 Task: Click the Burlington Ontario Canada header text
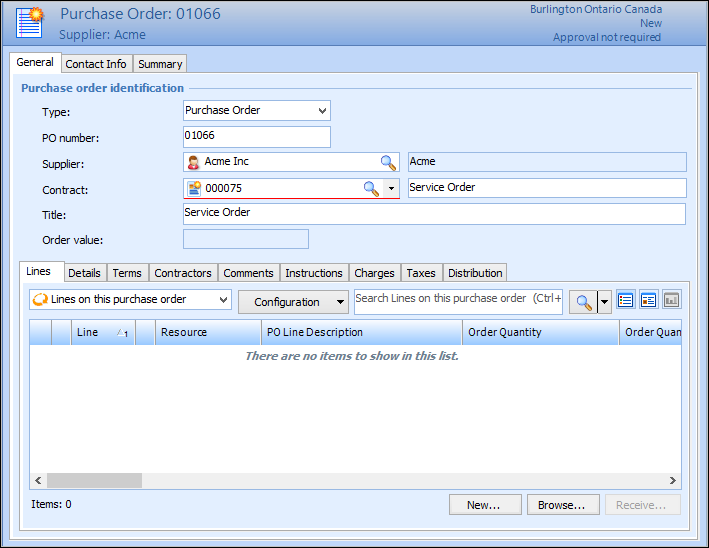[596, 9]
